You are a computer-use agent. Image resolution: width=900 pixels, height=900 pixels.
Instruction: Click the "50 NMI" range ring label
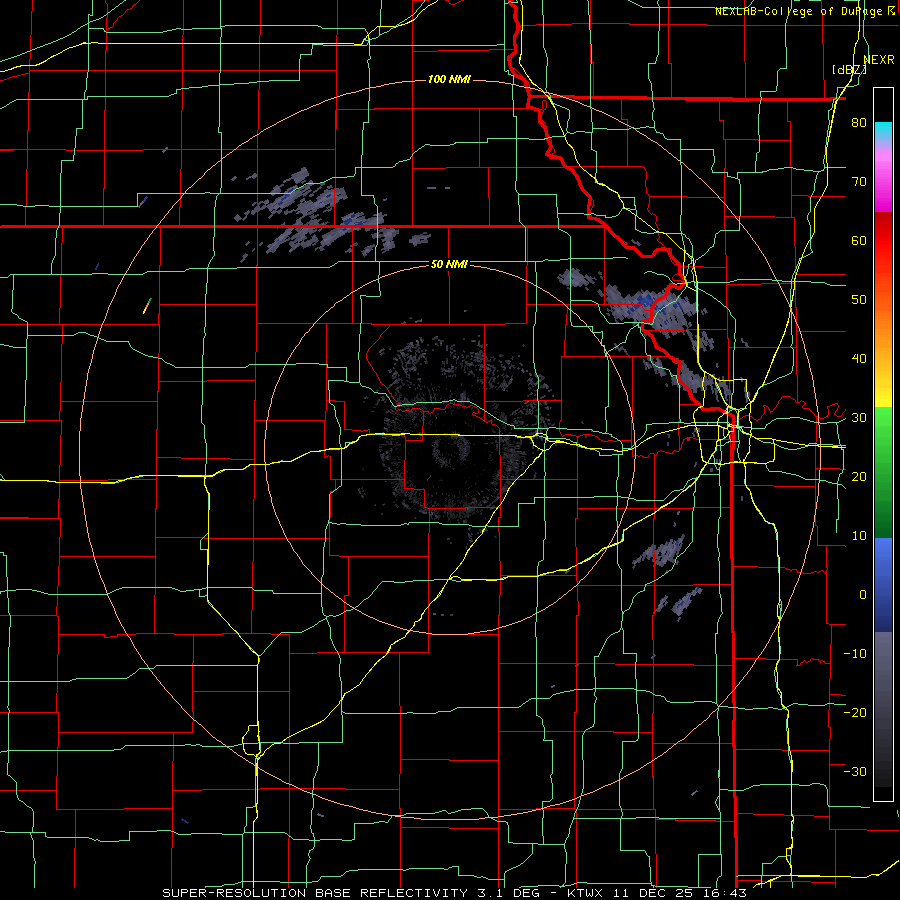click(x=449, y=265)
